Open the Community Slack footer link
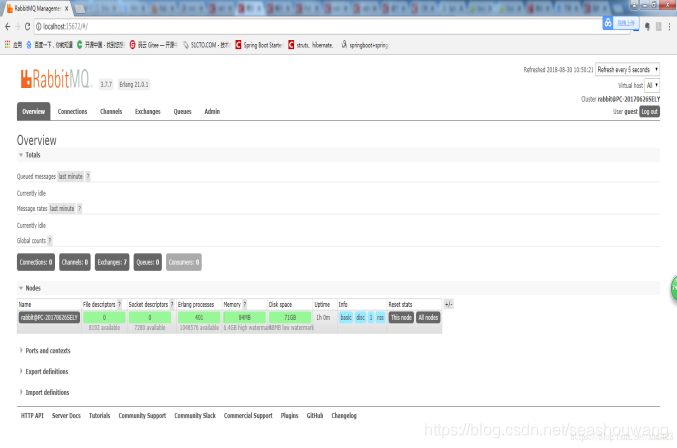The image size is (677, 448). (195, 416)
